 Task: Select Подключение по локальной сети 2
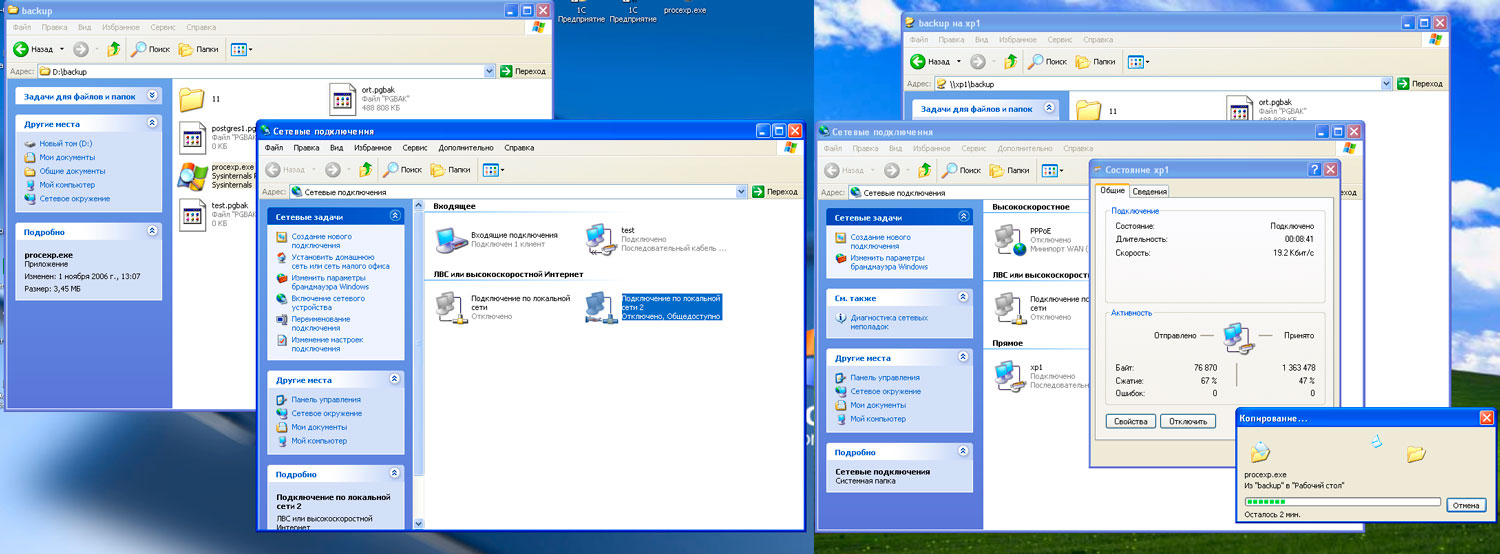601,307
